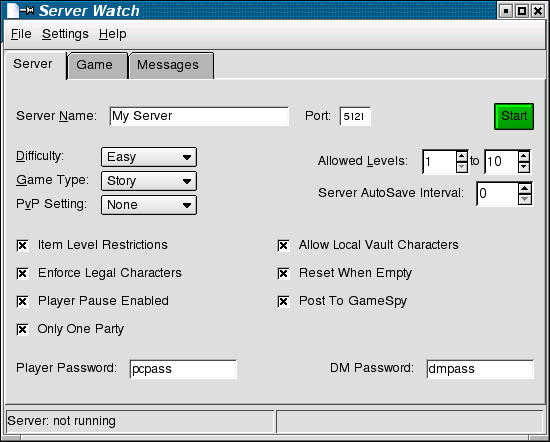Disable Player Pause Enabled checkbox
550x442 pixels.
pos(22,301)
